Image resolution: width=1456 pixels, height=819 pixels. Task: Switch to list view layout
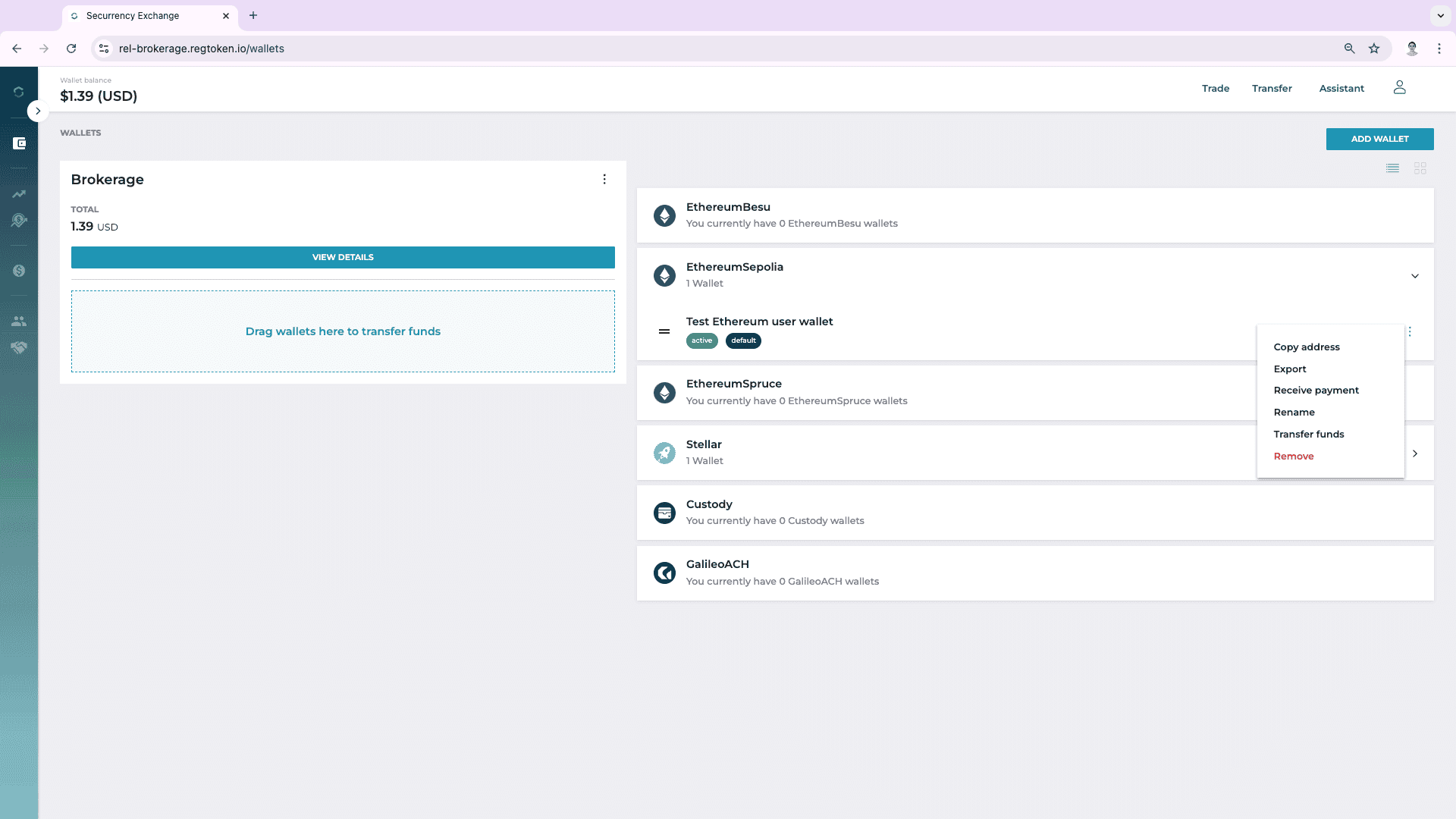click(x=1392, y=168)
